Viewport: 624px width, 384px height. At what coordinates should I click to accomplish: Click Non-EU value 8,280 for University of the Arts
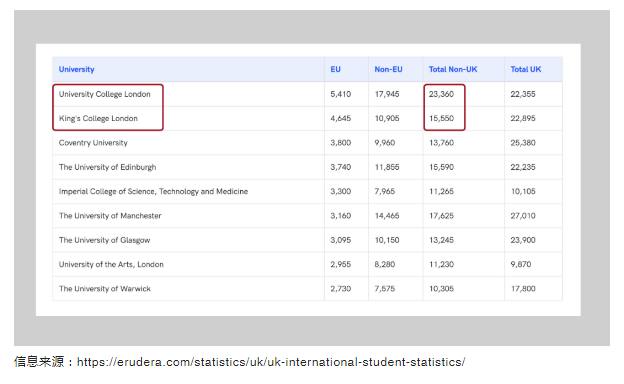[385, 264]
